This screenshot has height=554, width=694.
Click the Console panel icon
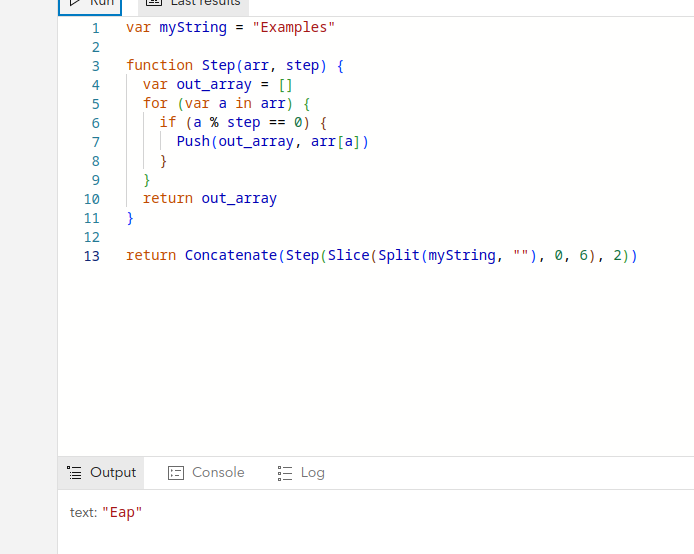tap(176, 473)
